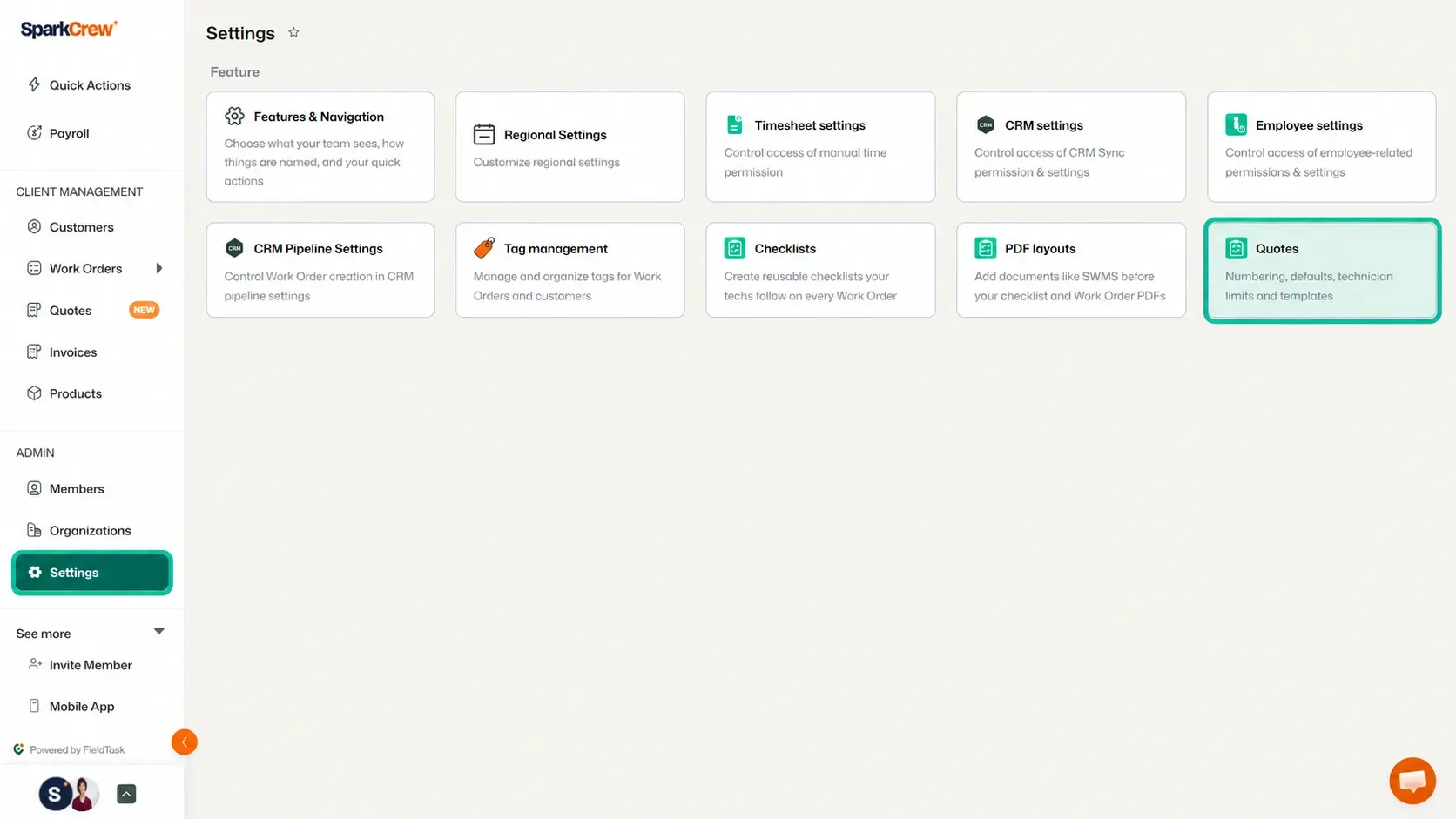The height and width of the screenshot is (819, 1456).
Task: Open the Quotes settings card
Action: point(1322,270)
